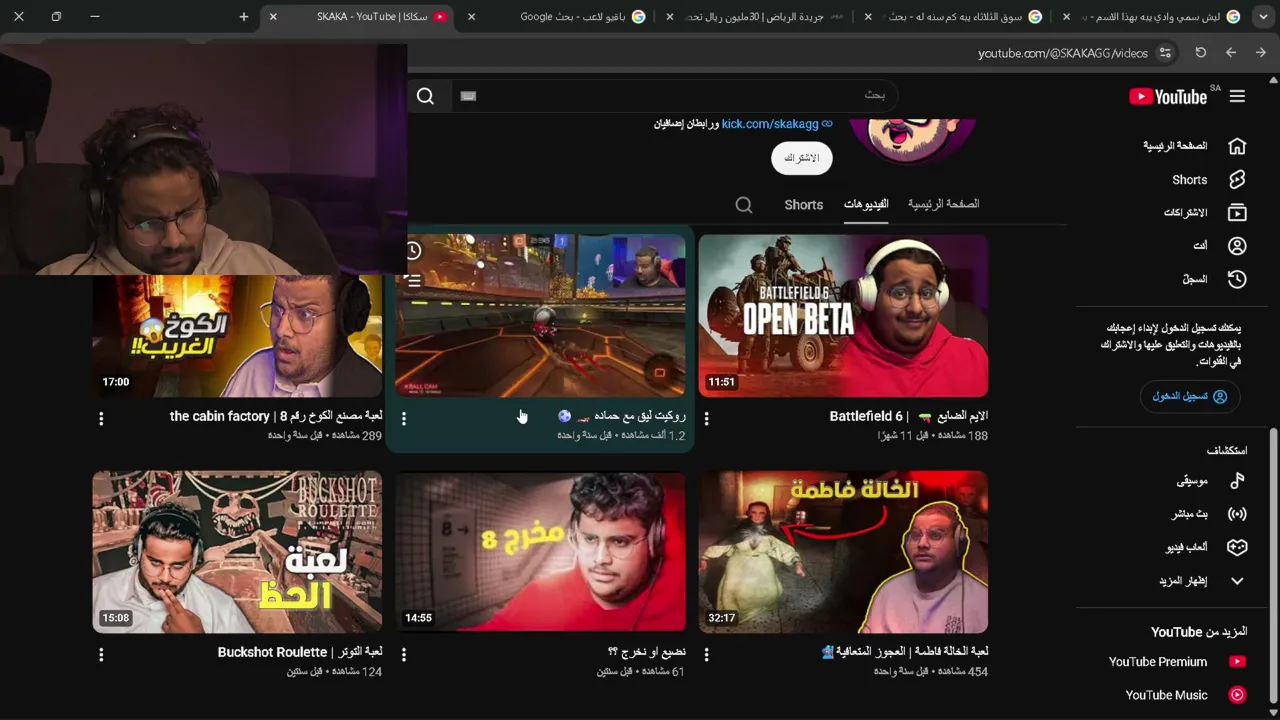The image size is (1280, 720).
Task: Open Shorts icon in the sidebar
Action: tap(1237, 180)
